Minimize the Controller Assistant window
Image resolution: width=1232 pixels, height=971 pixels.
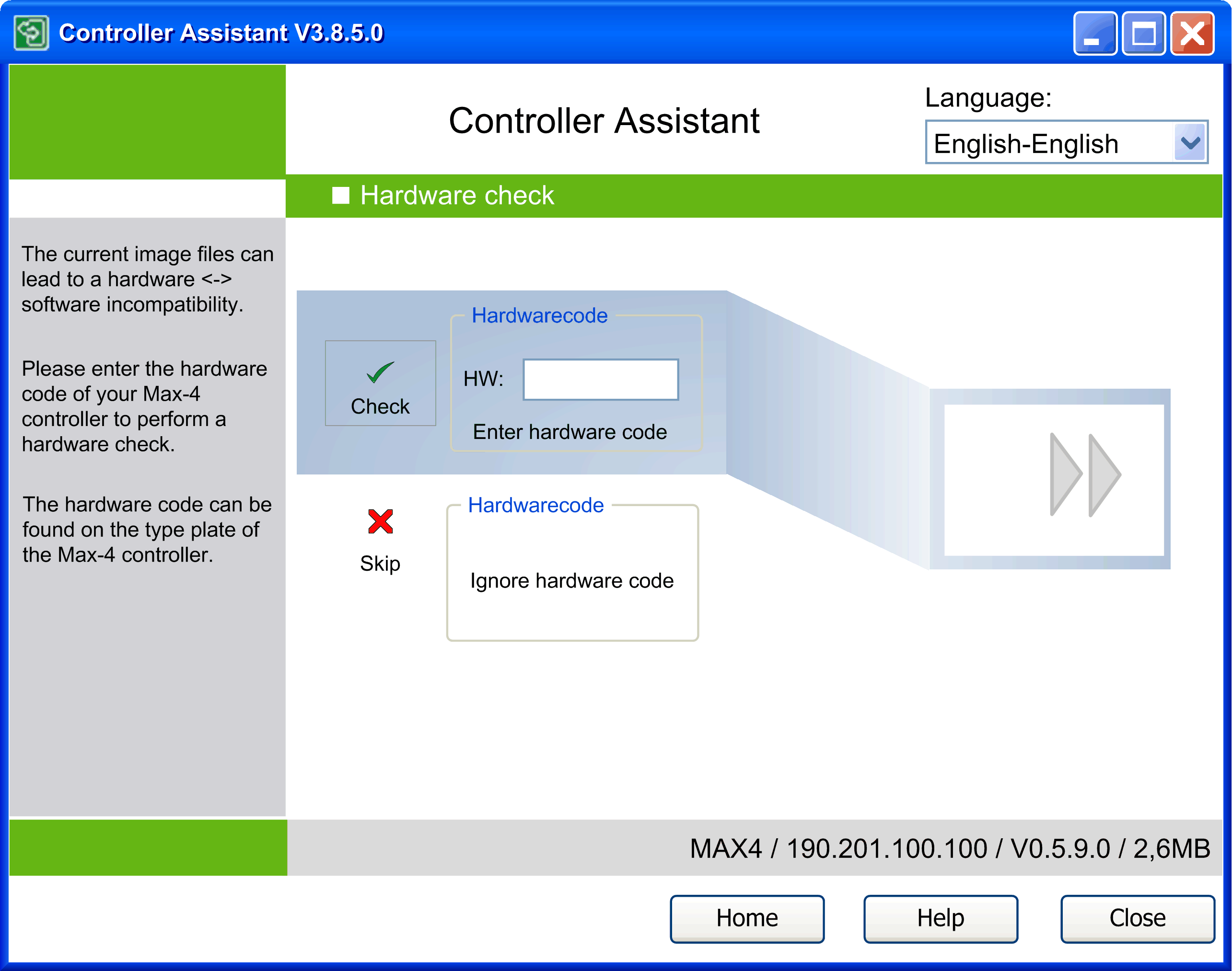click(1095, 34)
